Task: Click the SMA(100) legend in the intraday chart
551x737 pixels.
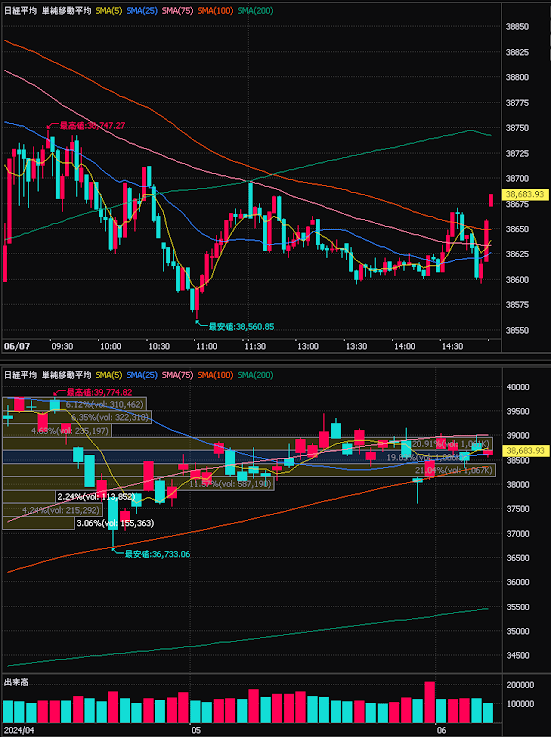Action: point(215,10)
